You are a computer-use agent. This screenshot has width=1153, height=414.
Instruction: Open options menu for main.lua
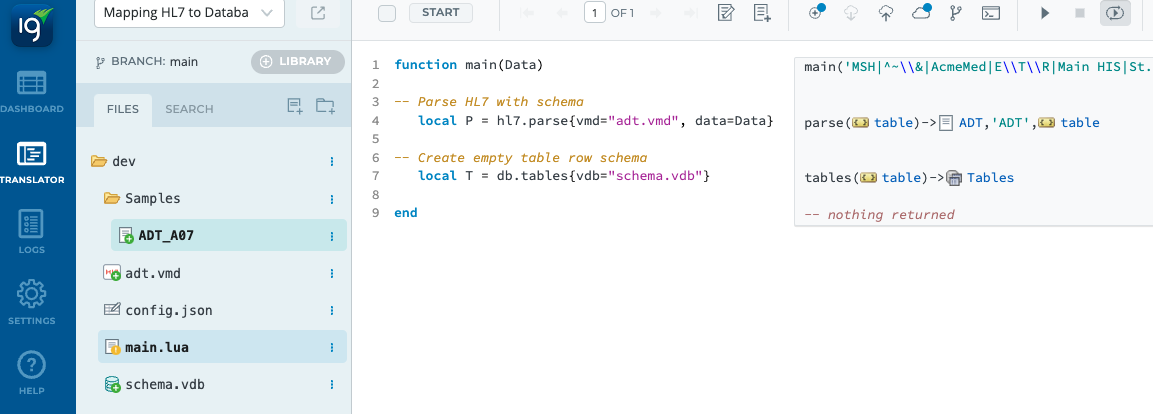click(x=331, y=347)
